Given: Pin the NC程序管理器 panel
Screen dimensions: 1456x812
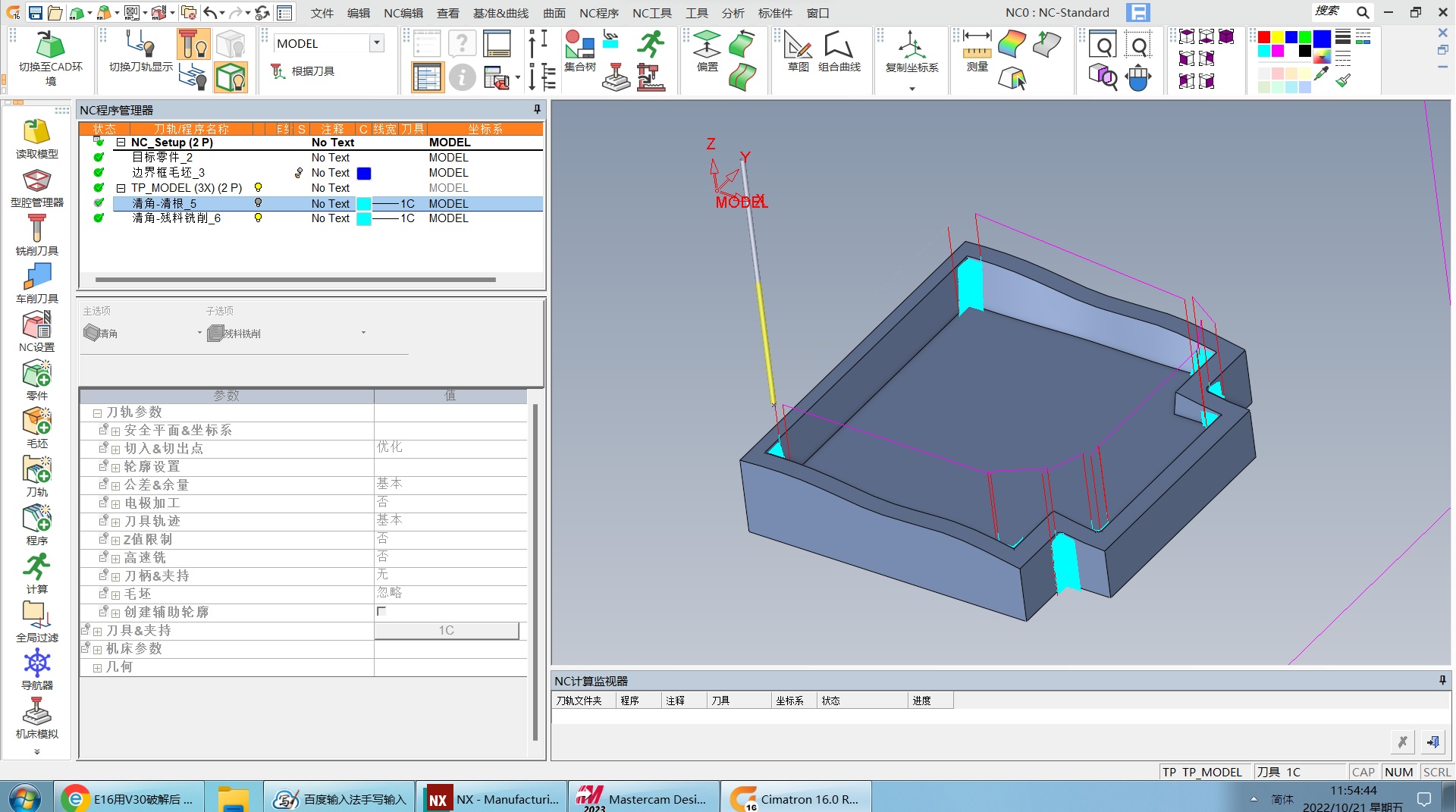Looking at the screenshot, I should point(537,110).
